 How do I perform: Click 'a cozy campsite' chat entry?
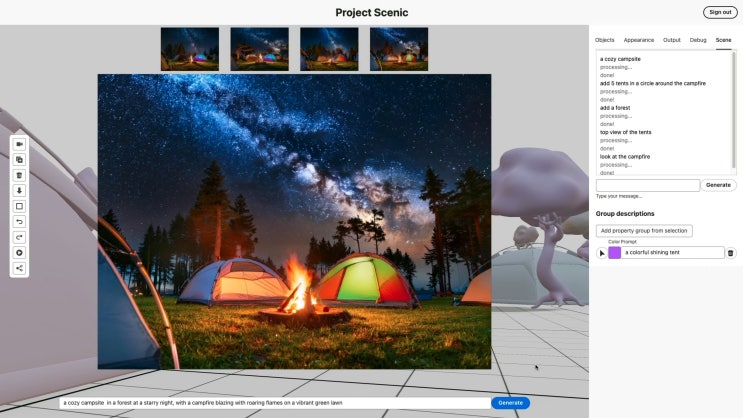pos(620,59)
